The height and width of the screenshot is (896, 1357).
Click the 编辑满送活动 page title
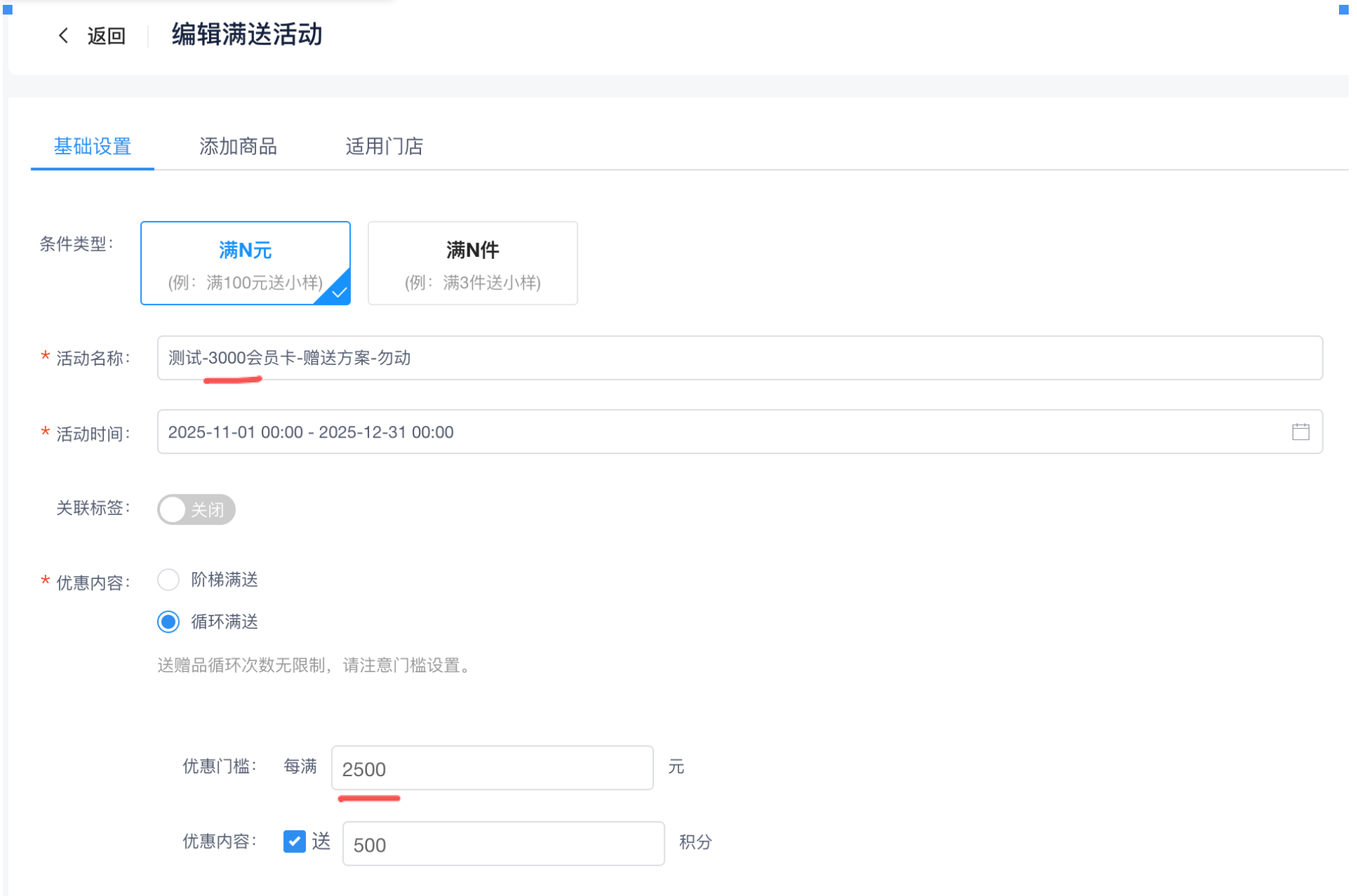point(247,35)
